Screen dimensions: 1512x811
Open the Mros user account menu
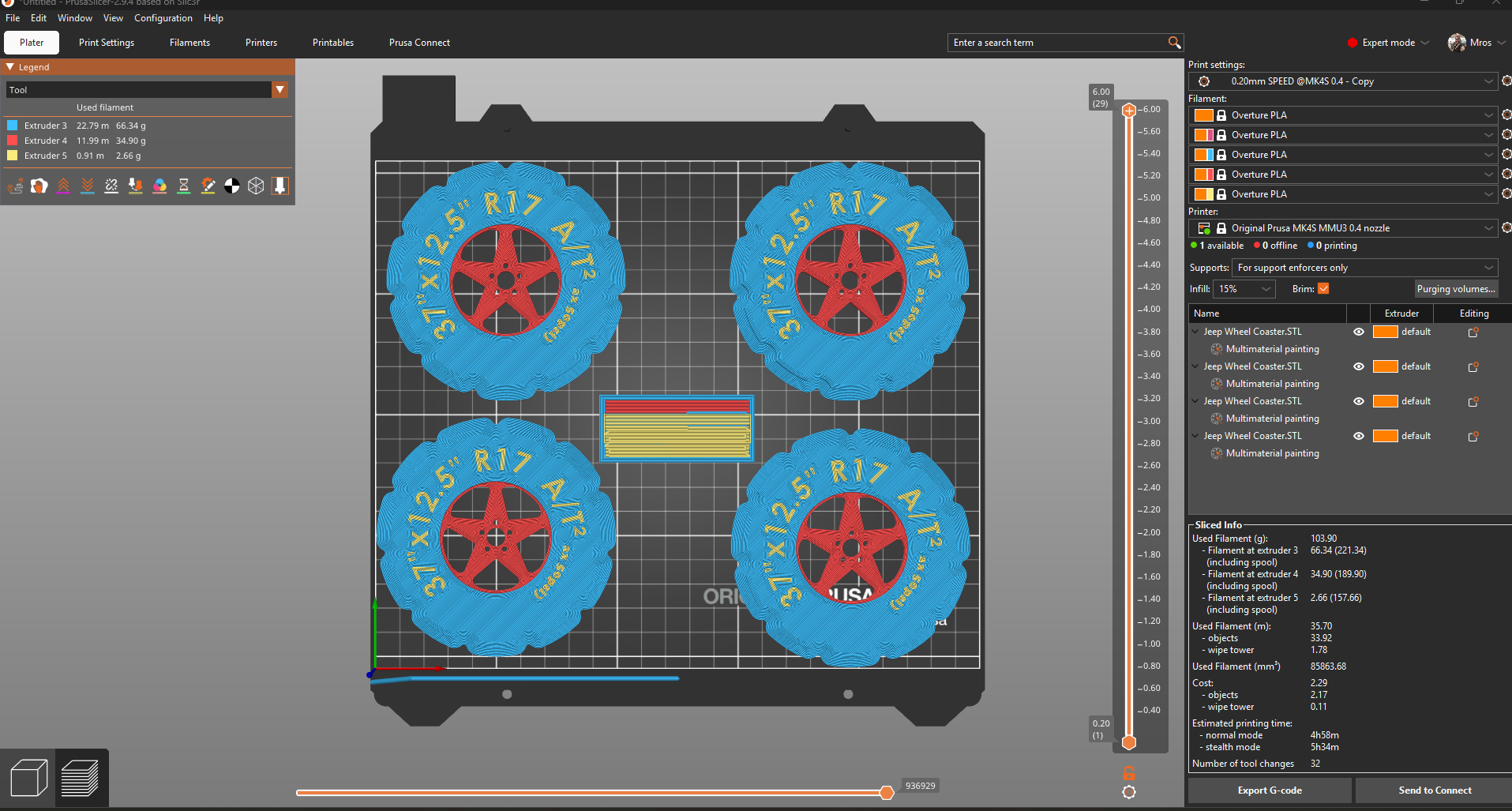coord(1477,43)
